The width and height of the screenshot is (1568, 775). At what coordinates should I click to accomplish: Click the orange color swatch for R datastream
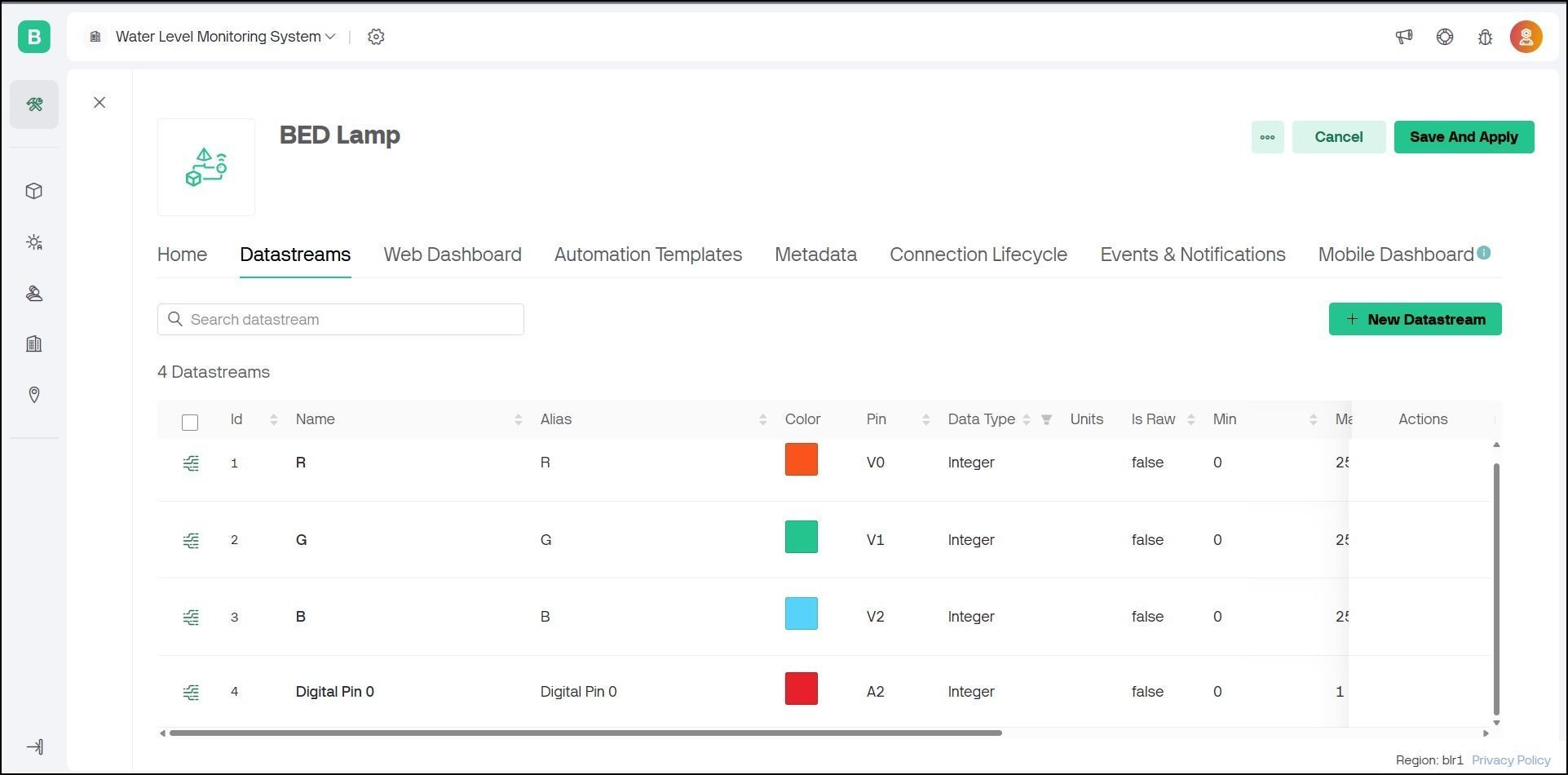[801, 459]
